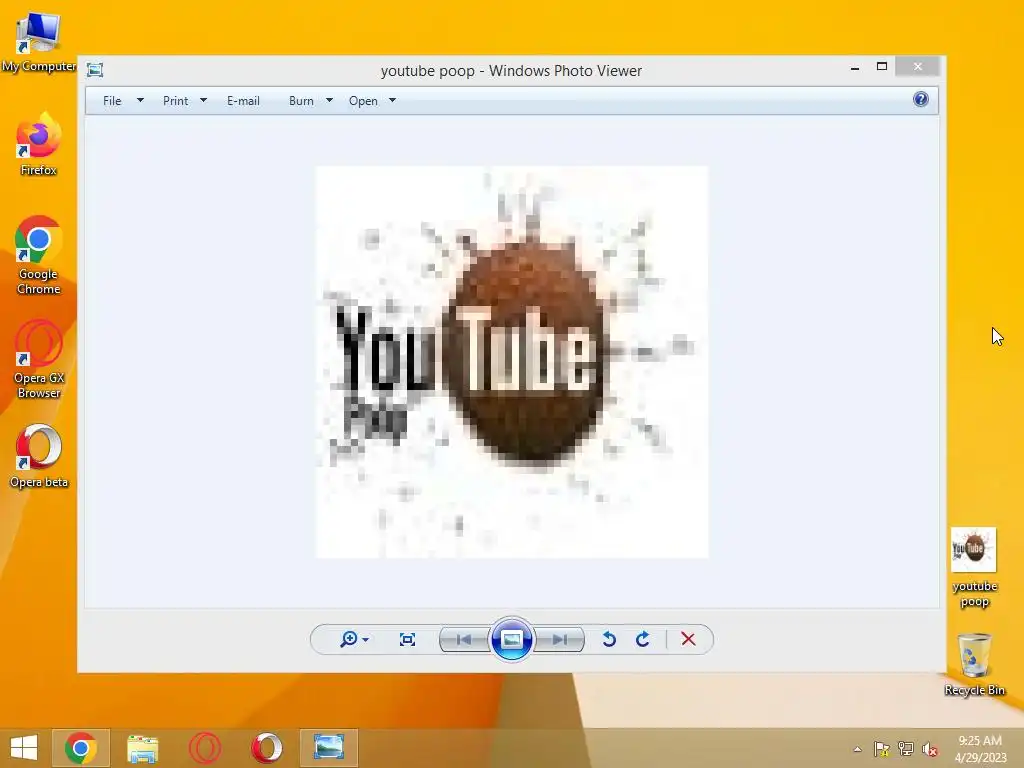Select the Google Chrome desktop shortcut
The image size is (1024, 768).
[x=39, y=255]
